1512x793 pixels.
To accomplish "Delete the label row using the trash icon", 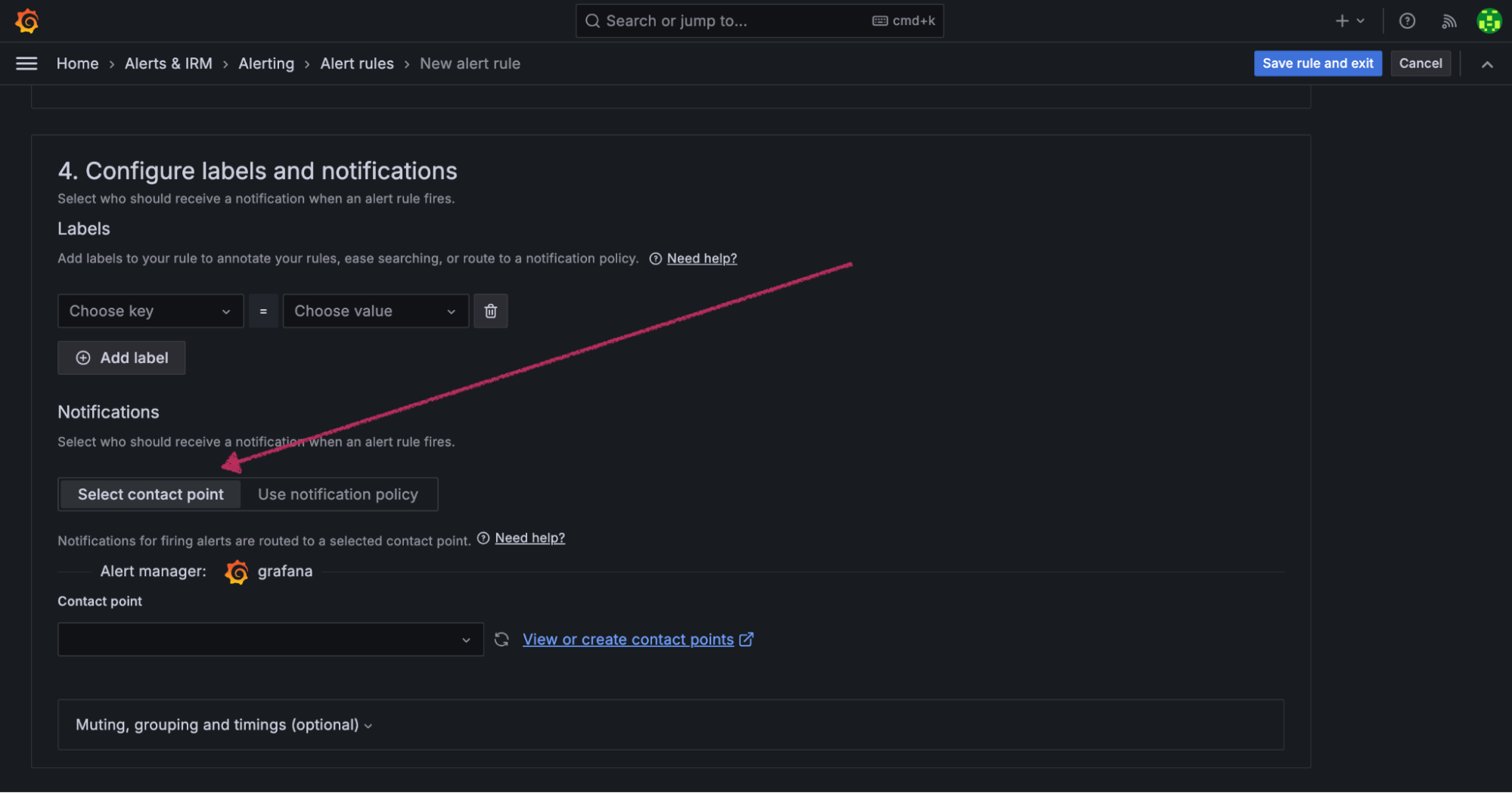I will (x=490, y=311).
